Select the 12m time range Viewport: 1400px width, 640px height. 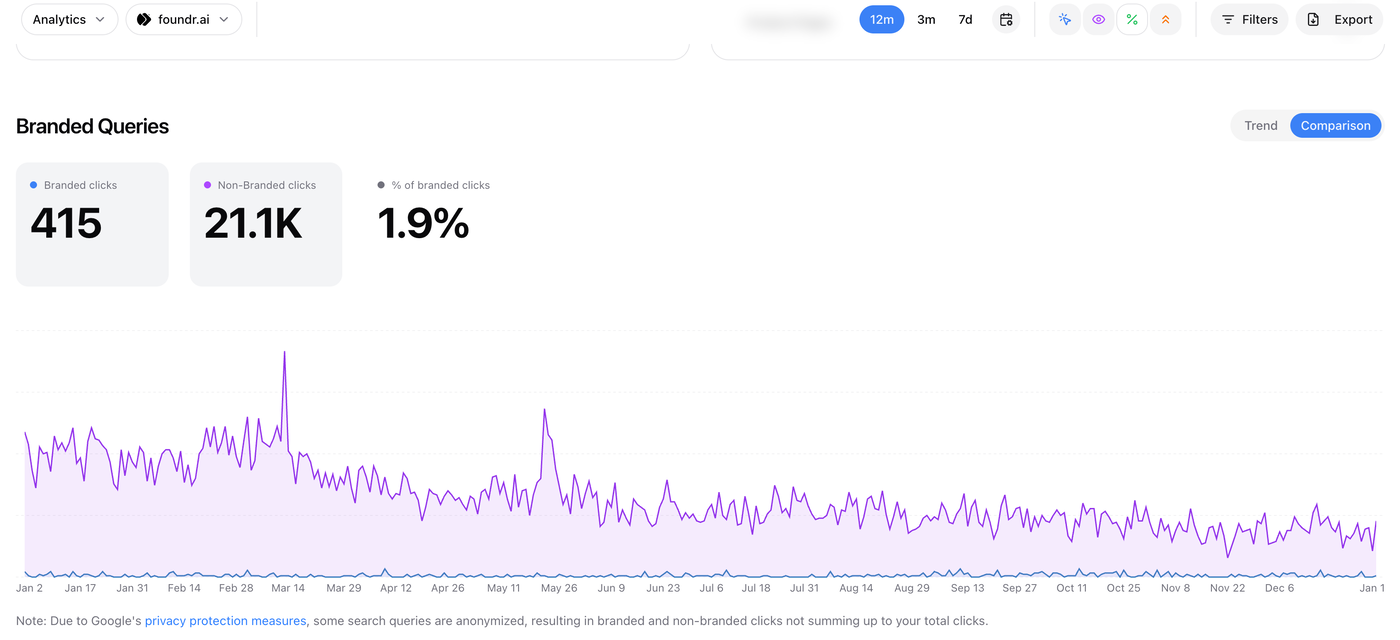point(881,20)
